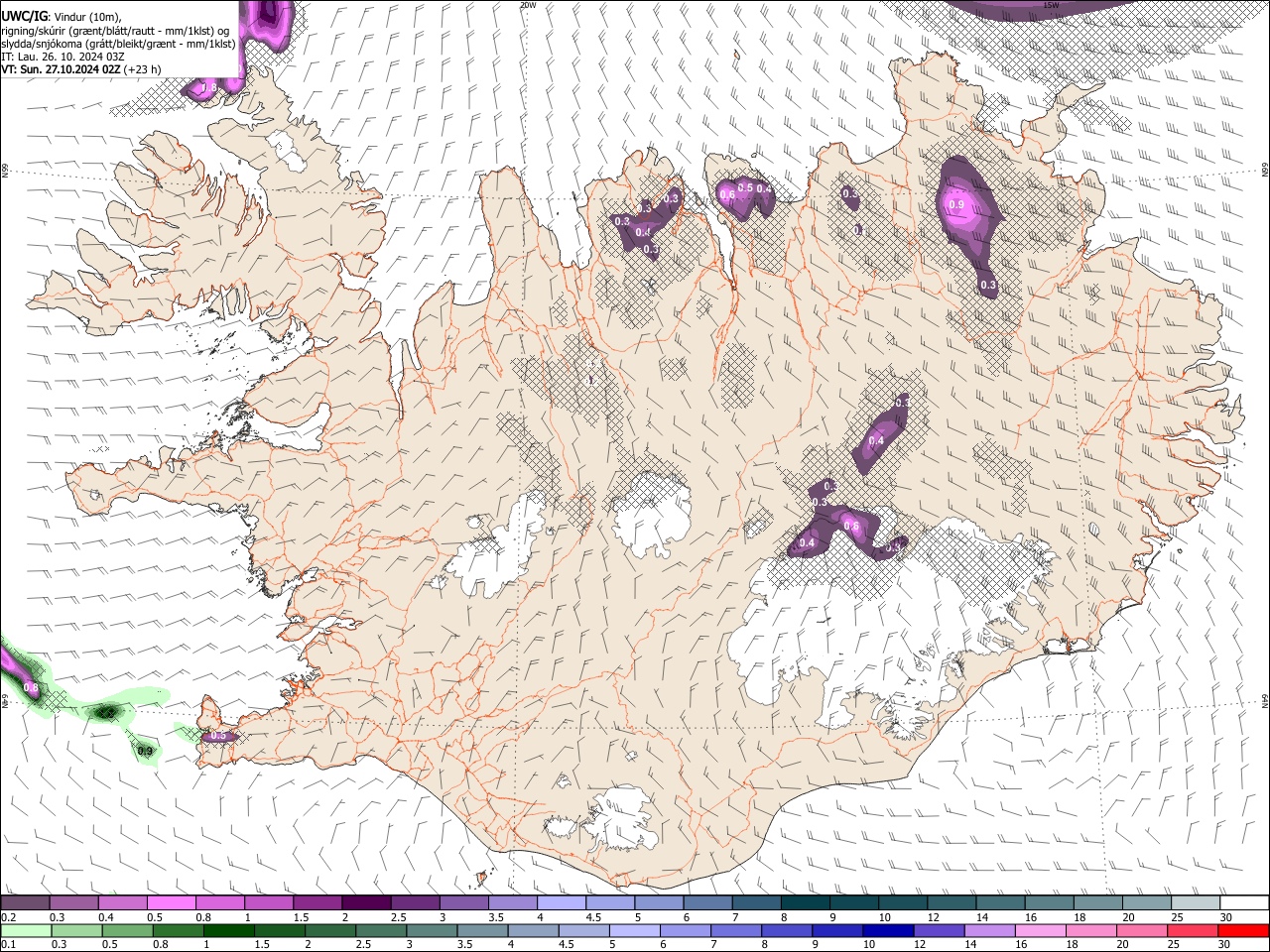Viewport: 1270px width, 952px height.
Task: Click the "0.2" start label of upper scale
Action: tap(7, 917)
